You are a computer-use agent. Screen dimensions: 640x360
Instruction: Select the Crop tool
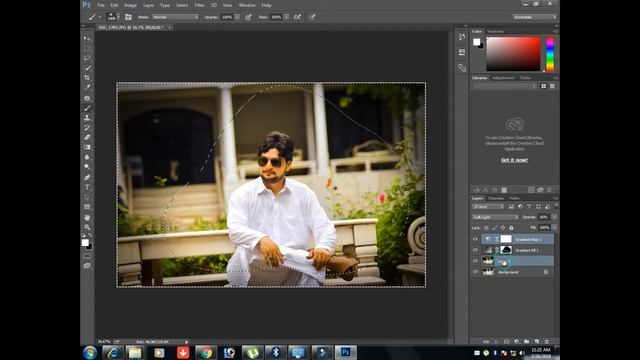pyautogui.click(x=87, y=78)
